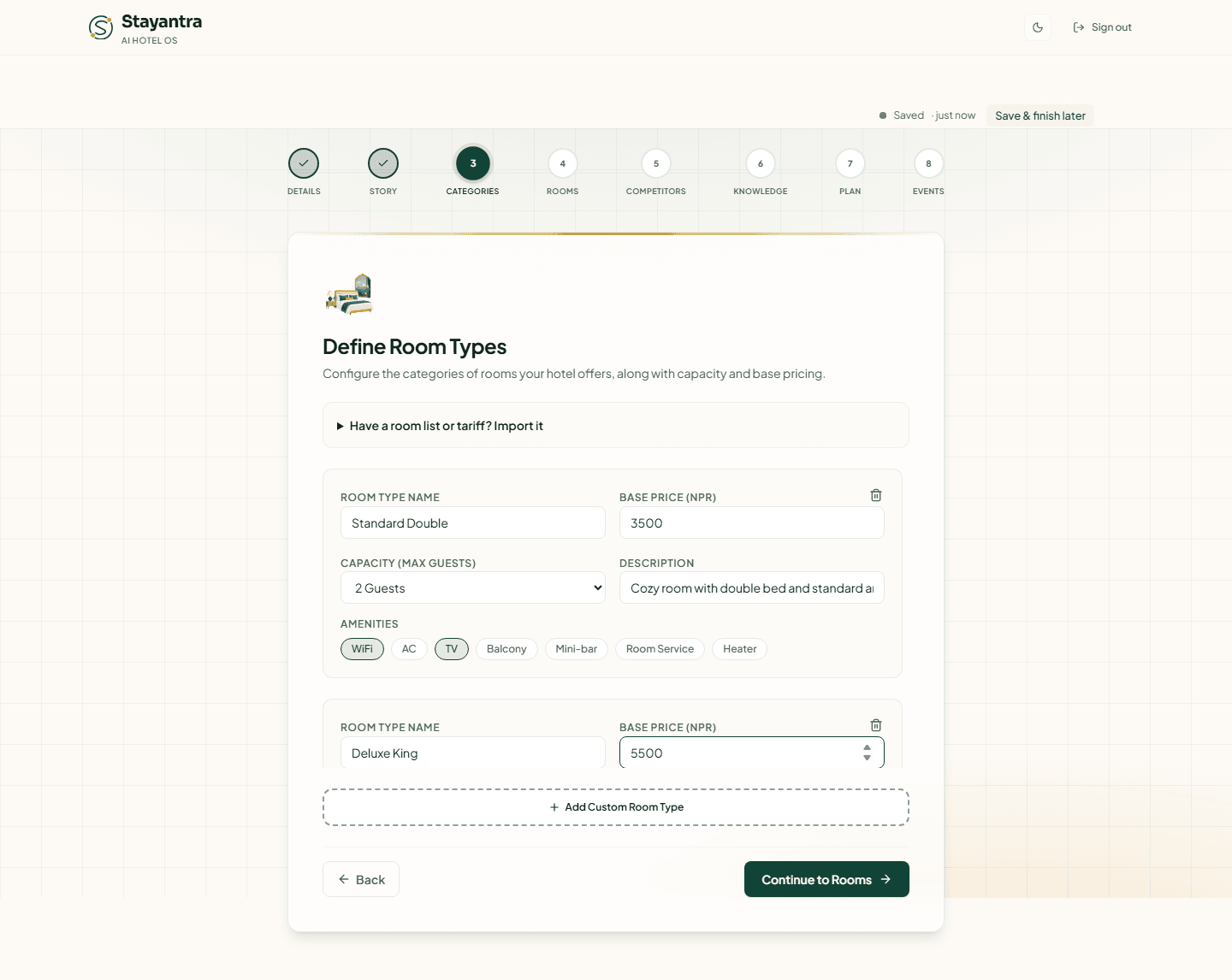Click the Back button
Screen dimensions: 1232x980
click(x=361, y=879)
